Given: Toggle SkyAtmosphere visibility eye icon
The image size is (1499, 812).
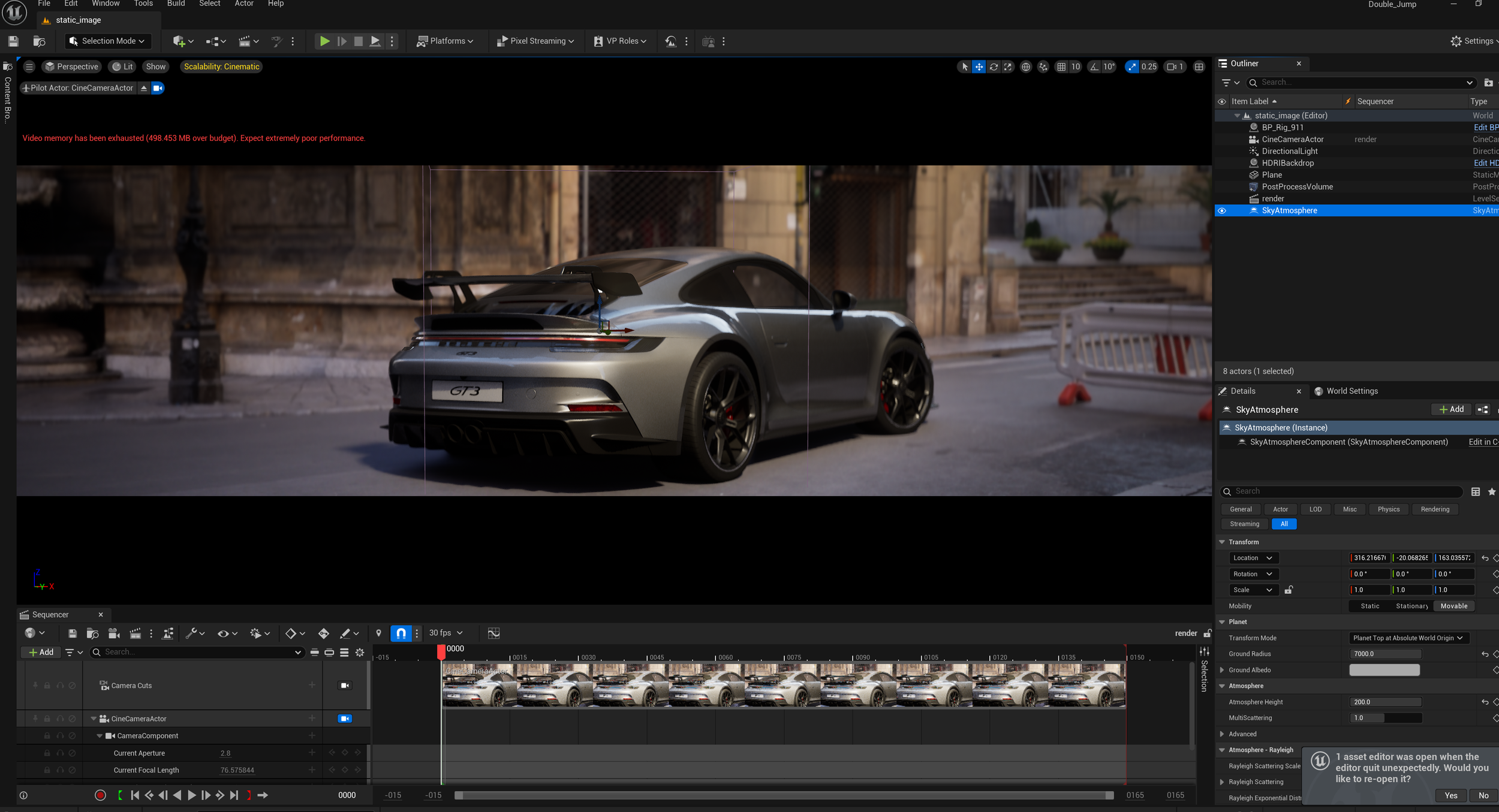Looking at the screenshot, I should (x=1222, y=211).
